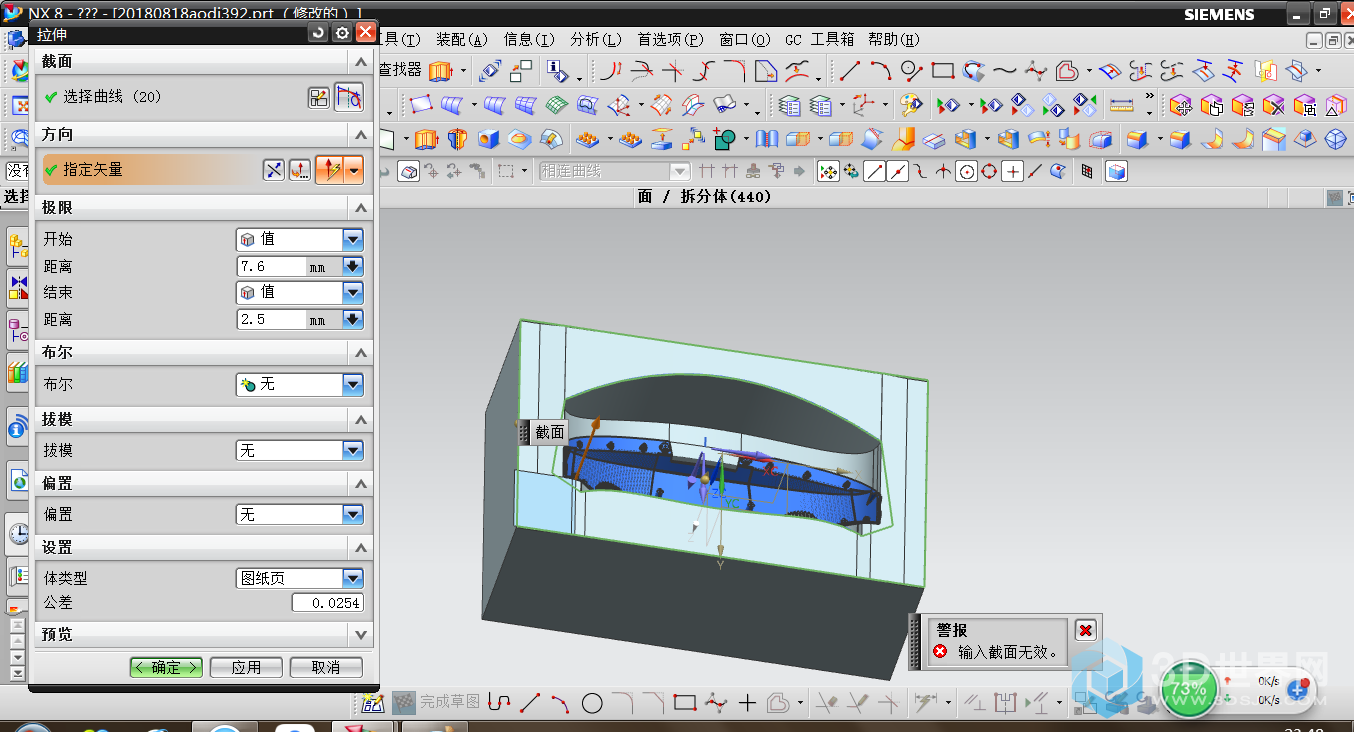This screenshot has width=1354, height=732.
Task: Click the inferred vector icon in 方向 section
Action: 330,170
